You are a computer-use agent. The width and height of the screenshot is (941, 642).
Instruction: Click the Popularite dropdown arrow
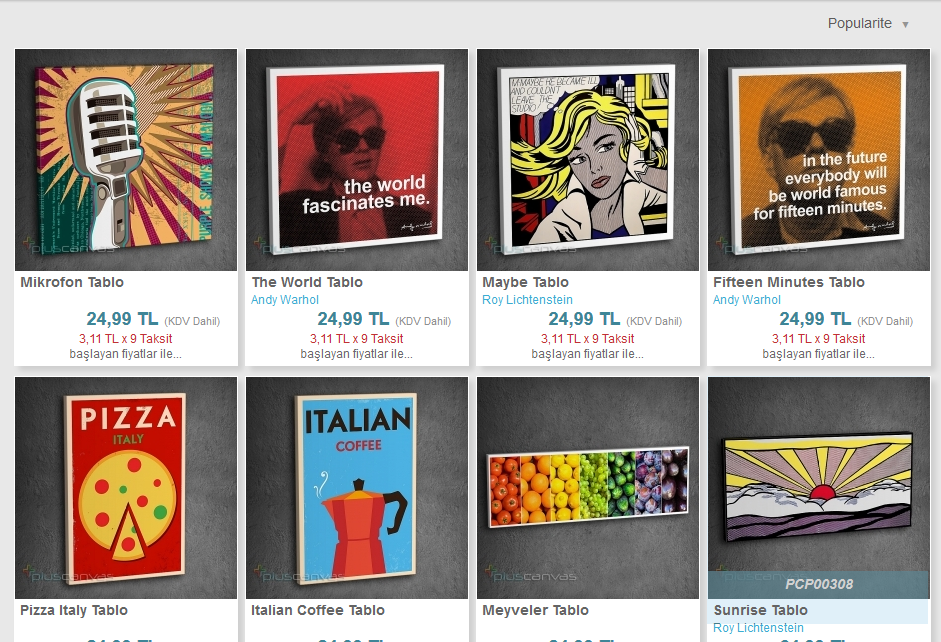coord(905,25)
